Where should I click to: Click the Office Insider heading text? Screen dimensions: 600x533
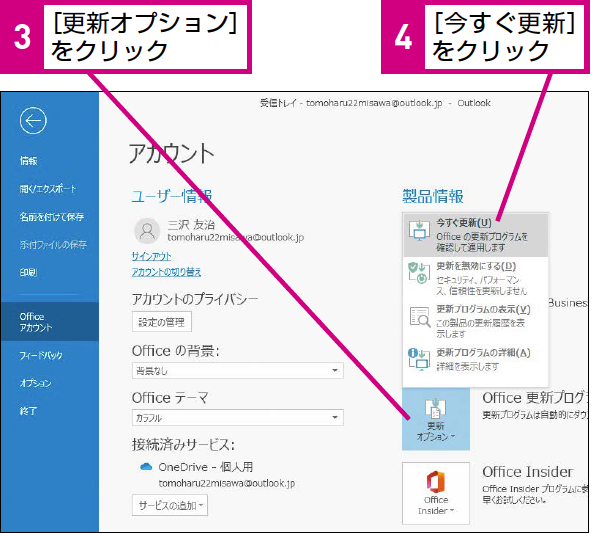(528, 472)
